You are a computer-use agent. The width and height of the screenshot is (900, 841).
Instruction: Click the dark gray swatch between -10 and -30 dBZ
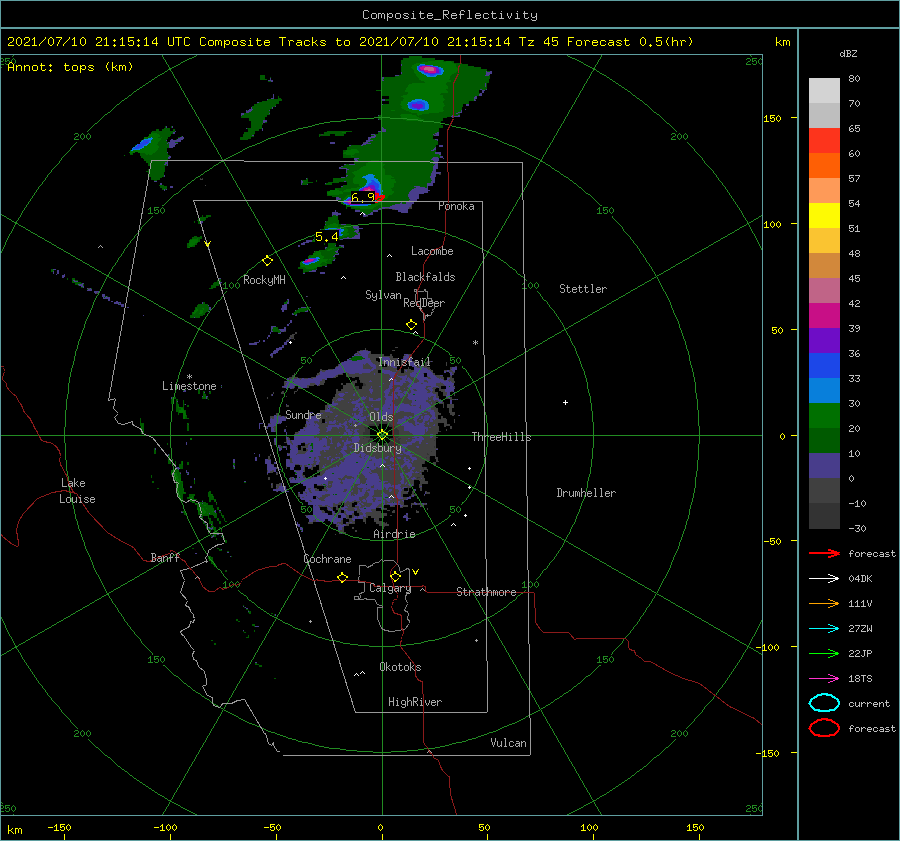[824, 516]
